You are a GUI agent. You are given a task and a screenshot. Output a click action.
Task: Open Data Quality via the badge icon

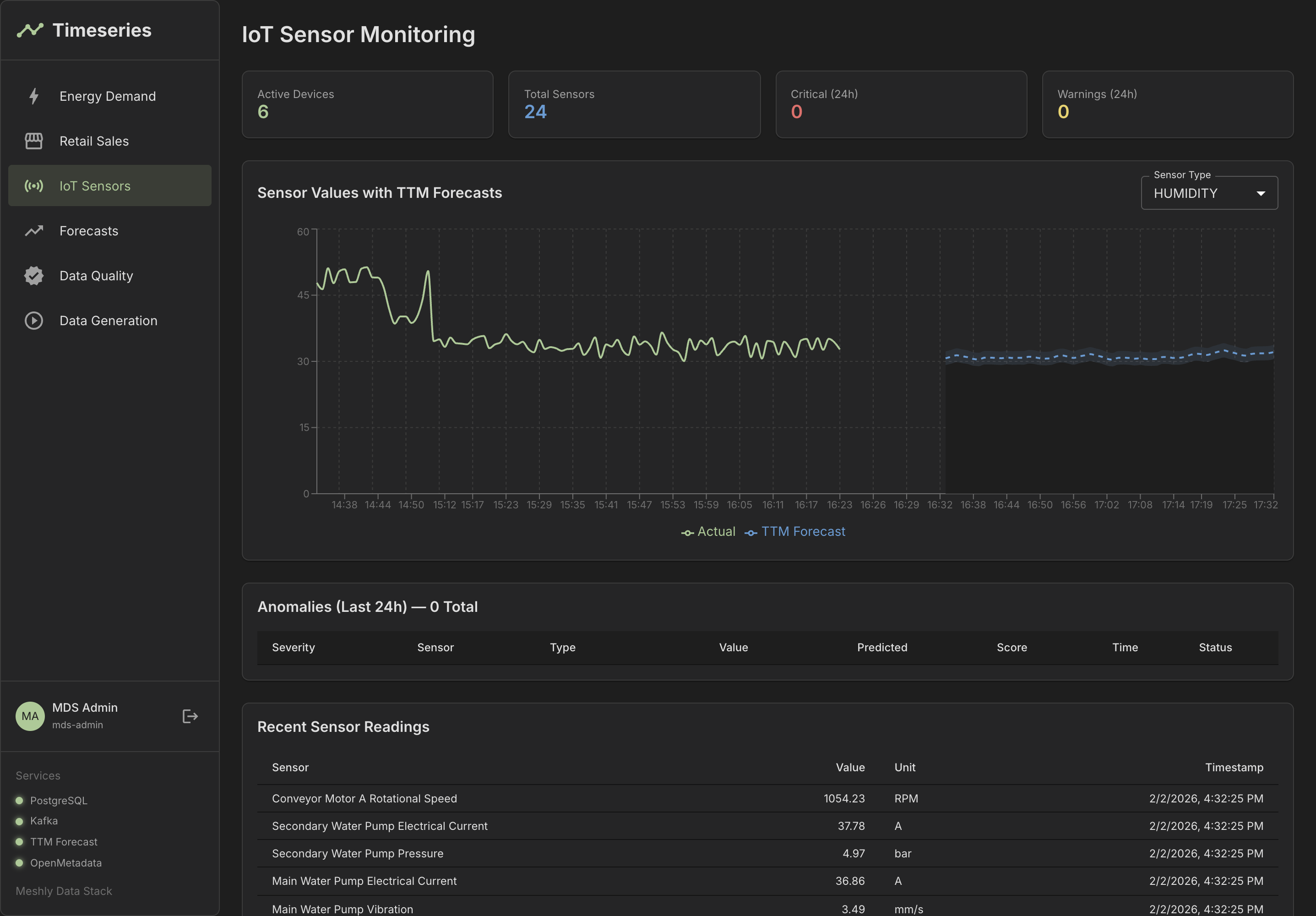34,276
